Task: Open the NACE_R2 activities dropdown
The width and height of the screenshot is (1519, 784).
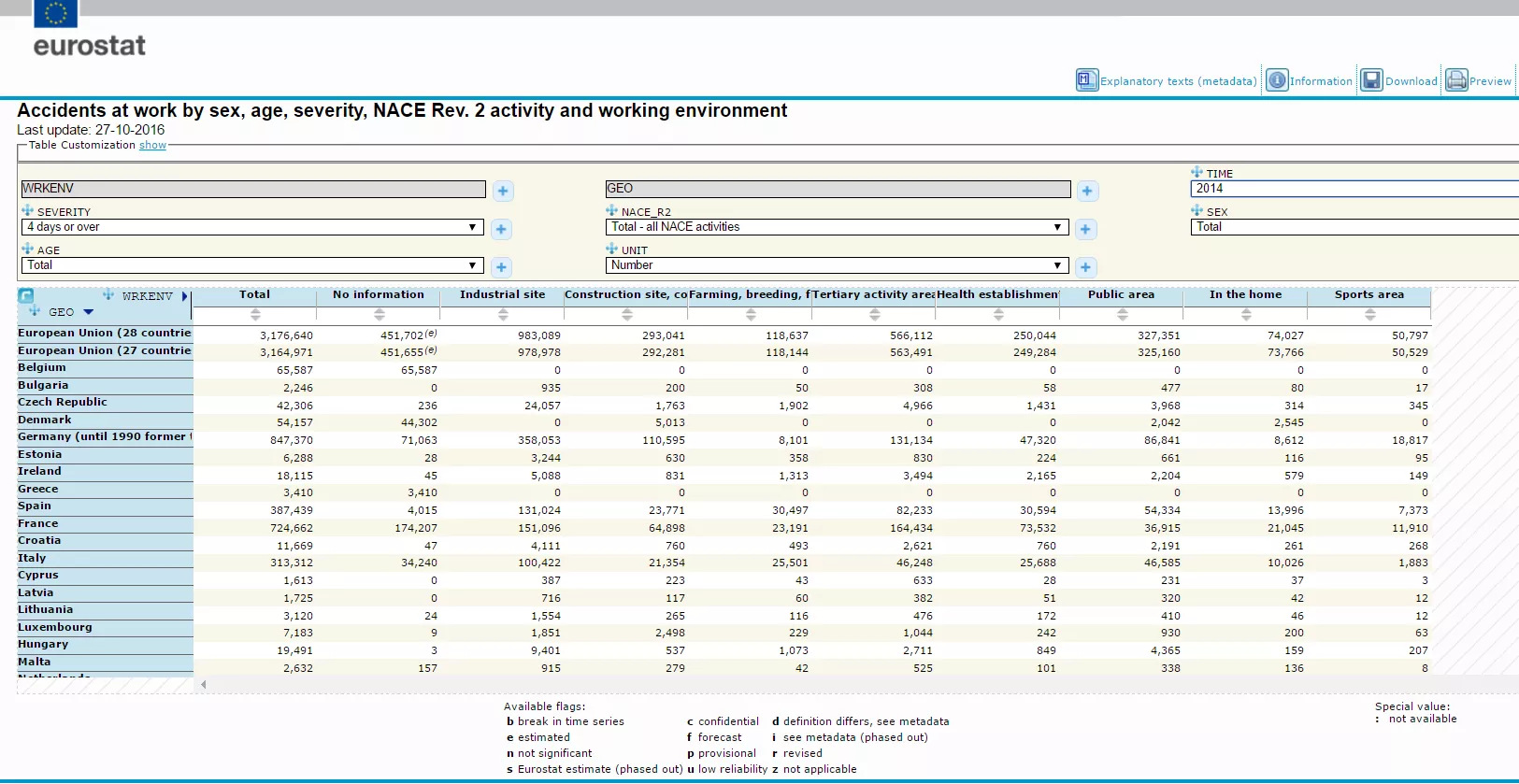Action: click(838, 227)
